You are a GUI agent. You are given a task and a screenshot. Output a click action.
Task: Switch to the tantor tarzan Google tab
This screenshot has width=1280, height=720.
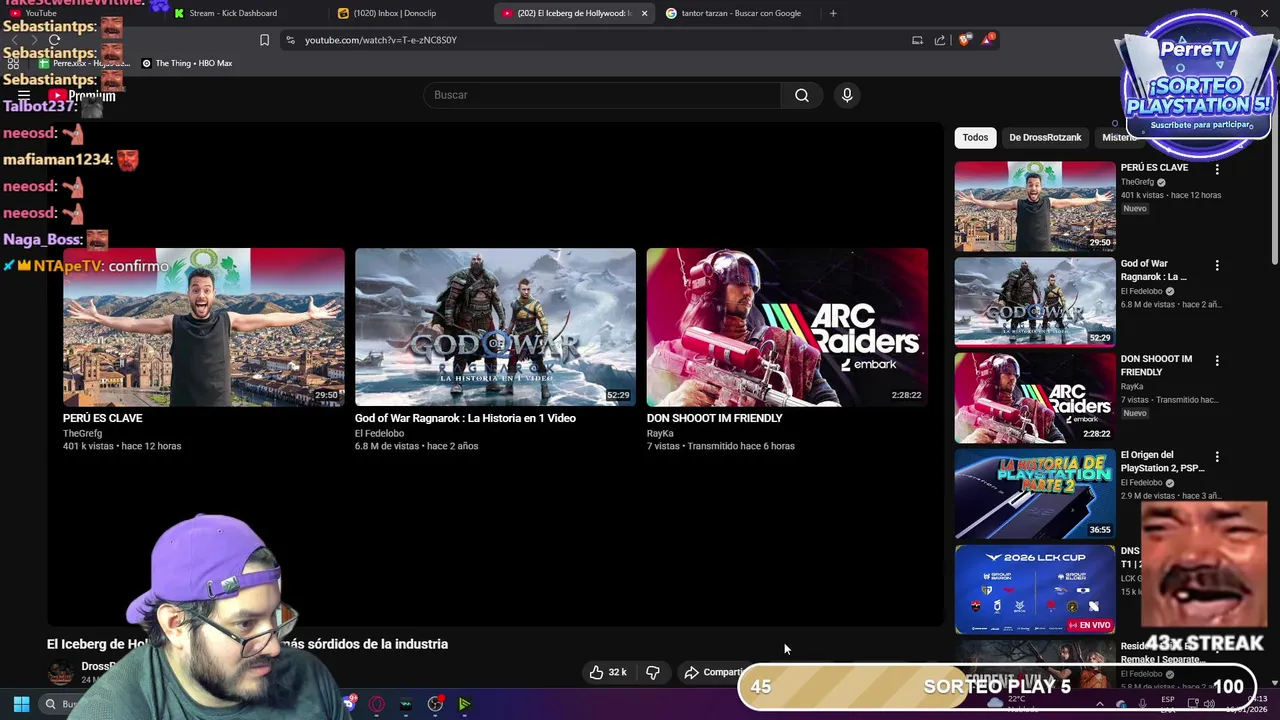[739, 13]
